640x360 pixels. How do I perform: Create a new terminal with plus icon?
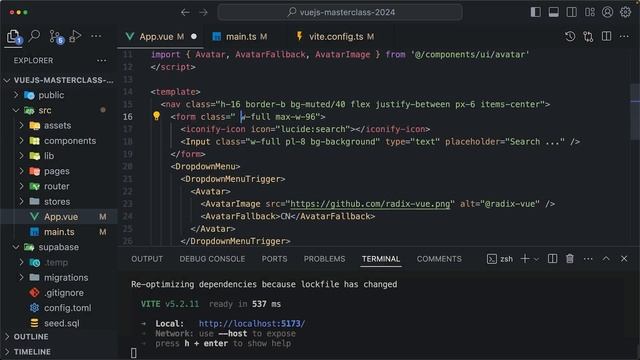(x=525, y=259)
